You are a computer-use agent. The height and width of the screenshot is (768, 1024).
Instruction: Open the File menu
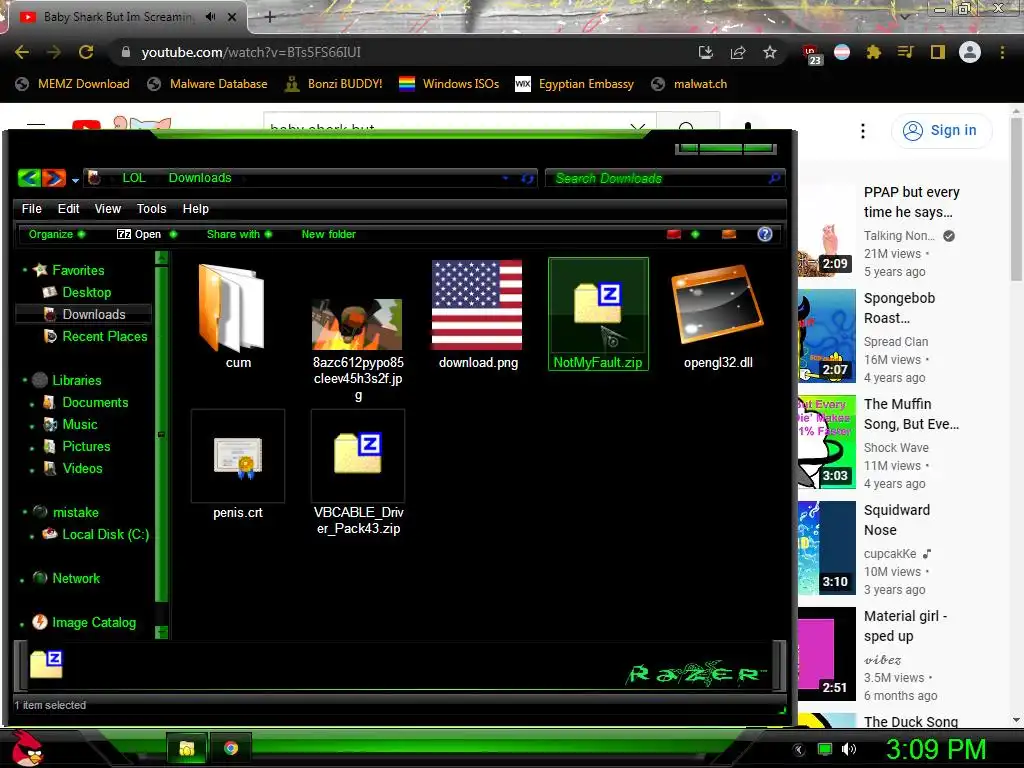(x=31, y=208)
